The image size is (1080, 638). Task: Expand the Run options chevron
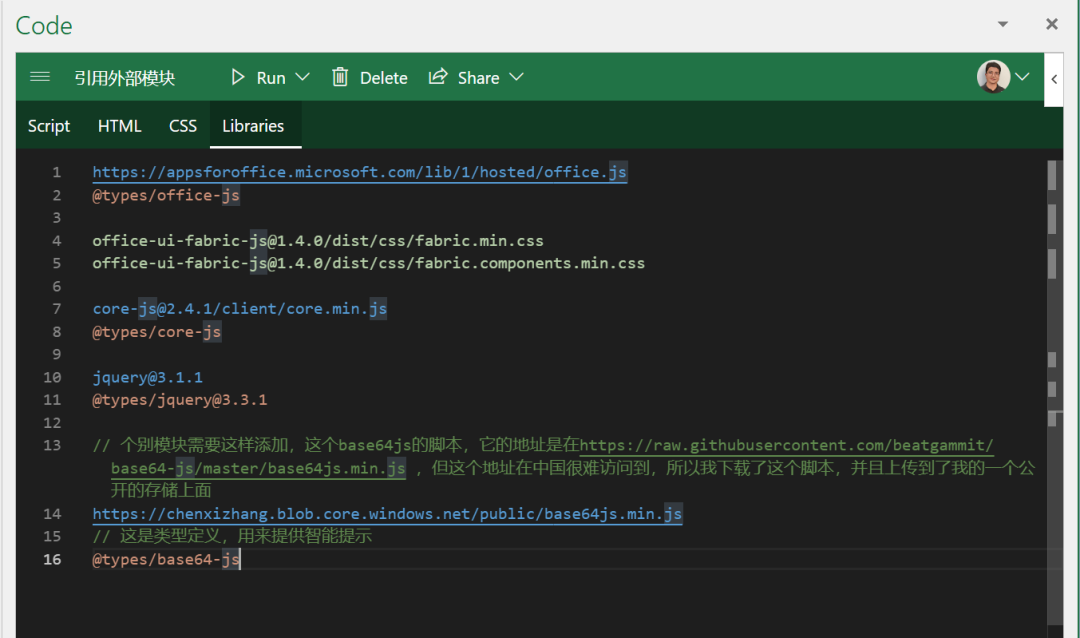[302, 77]
